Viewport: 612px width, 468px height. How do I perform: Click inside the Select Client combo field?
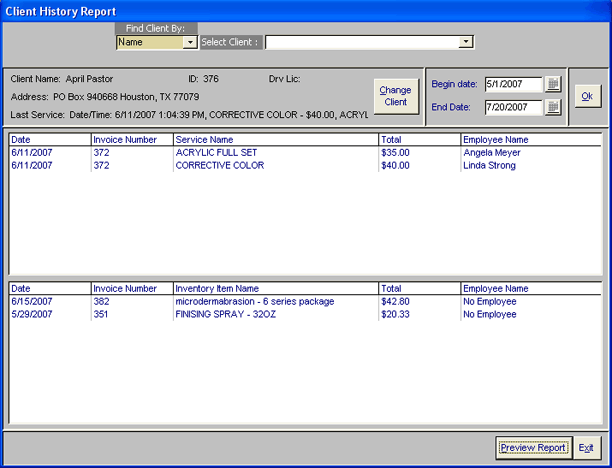pyautogui.click(x=362, y=42)
